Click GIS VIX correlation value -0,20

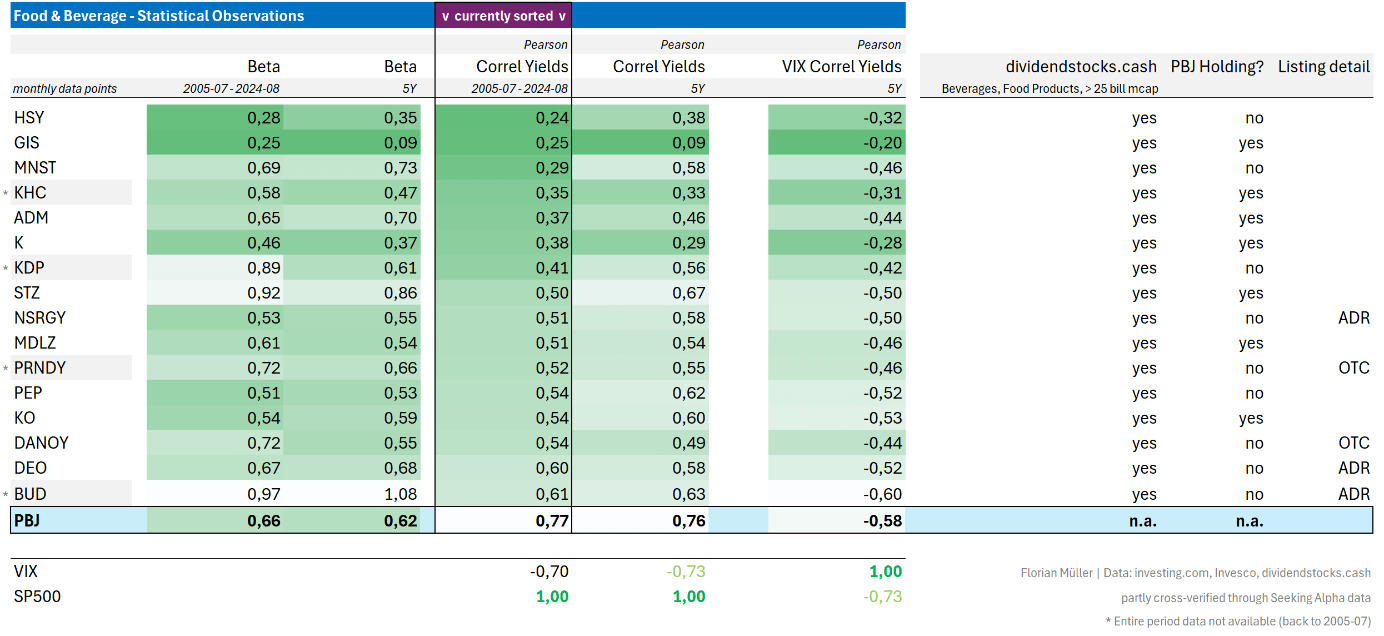(x=882, y=143)
